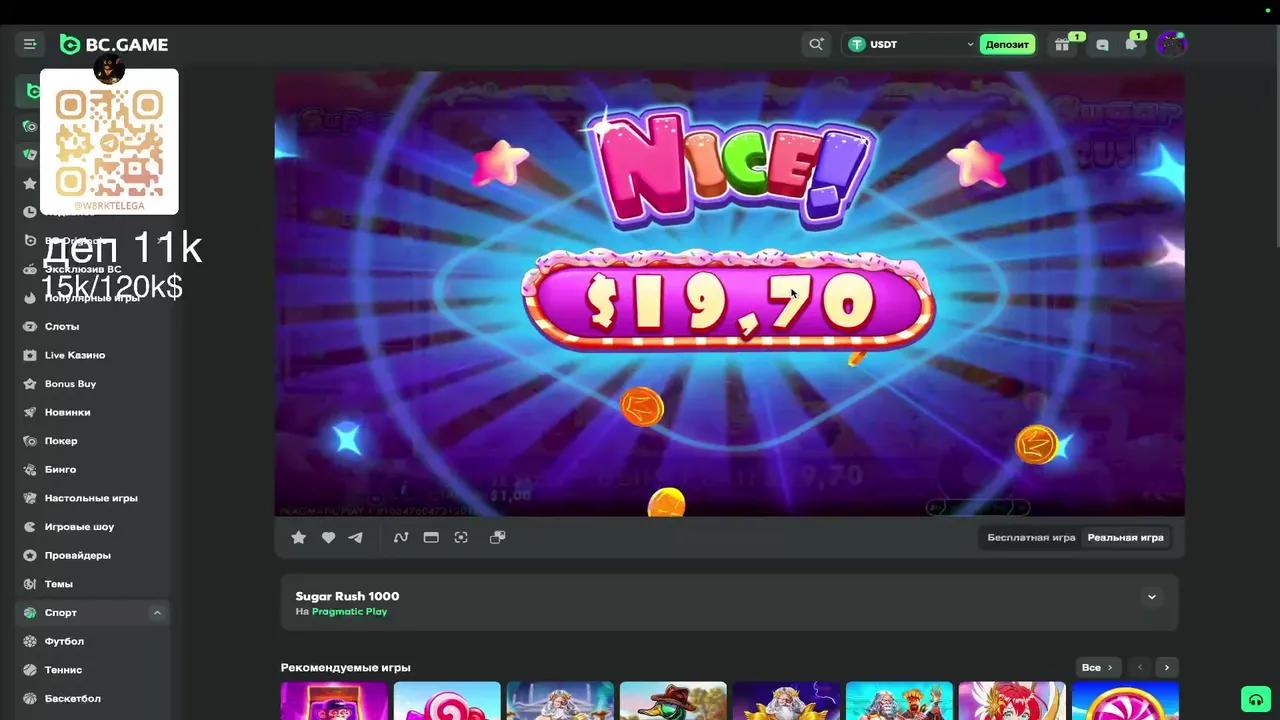Click the Теннис ball icon
Image resolution: width=1280 pixels, height=720 pixels.
[x=30, y=670]
